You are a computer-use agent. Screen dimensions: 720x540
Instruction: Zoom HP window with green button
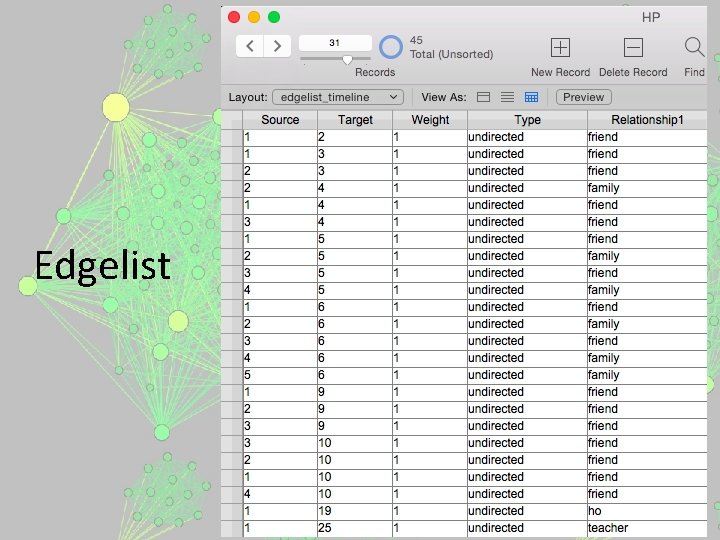pos(274,17)
